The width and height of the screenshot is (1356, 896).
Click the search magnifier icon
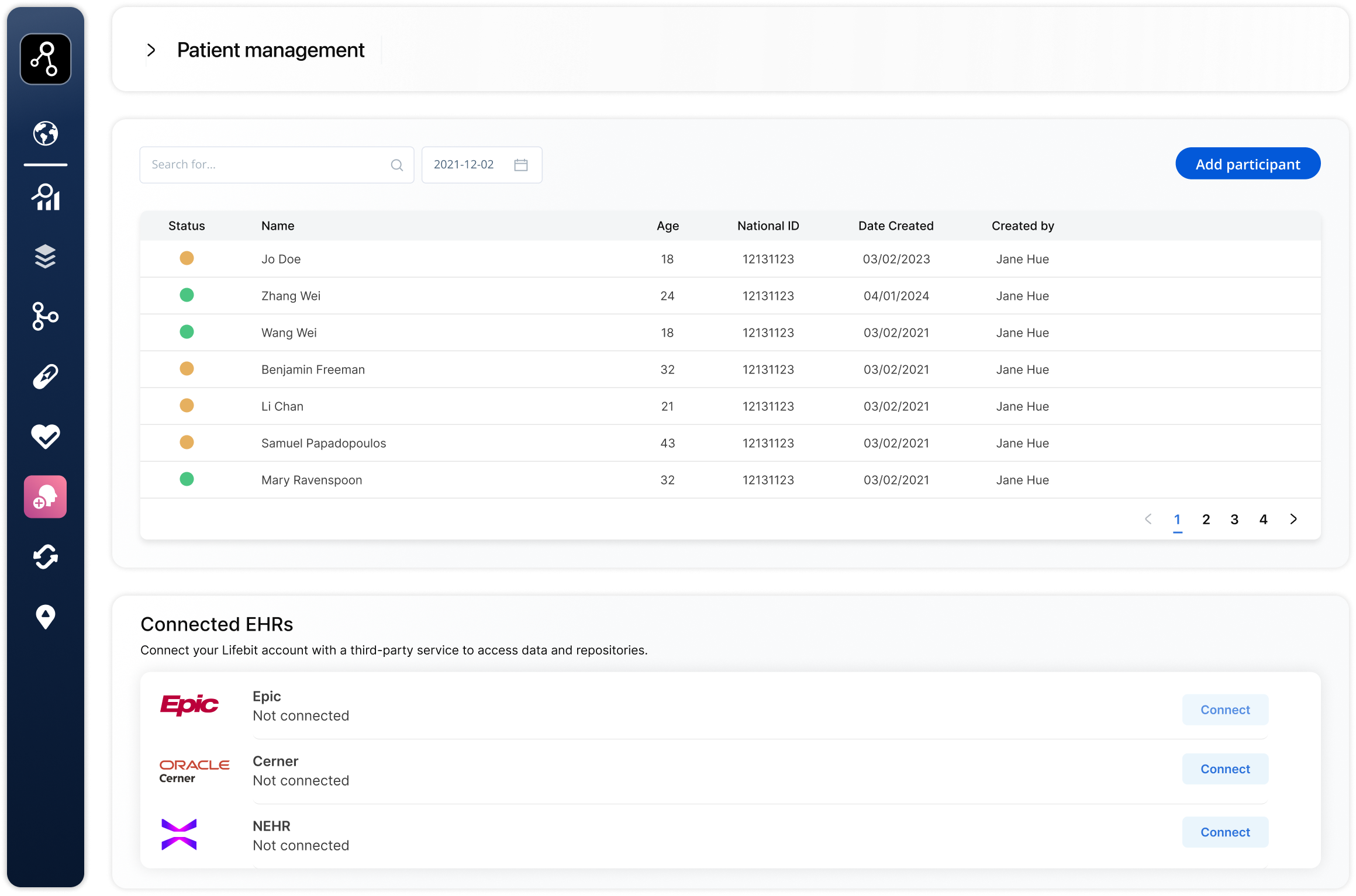point(397,165)
